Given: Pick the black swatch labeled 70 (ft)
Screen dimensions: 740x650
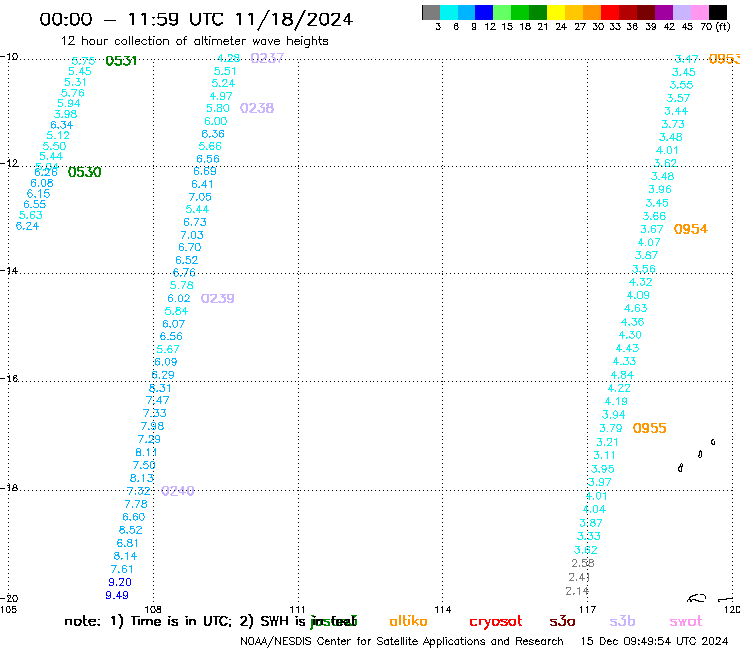Looking at the screenshot, I should coord(718,12).
